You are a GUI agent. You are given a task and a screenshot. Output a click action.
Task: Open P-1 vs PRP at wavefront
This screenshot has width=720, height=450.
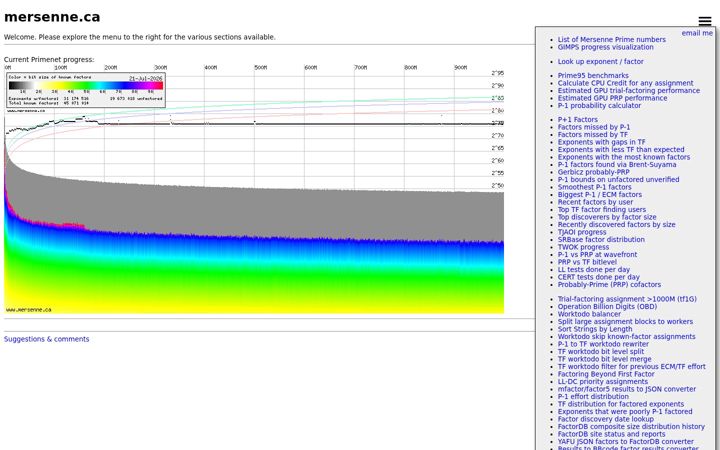(x=597, y=254)
